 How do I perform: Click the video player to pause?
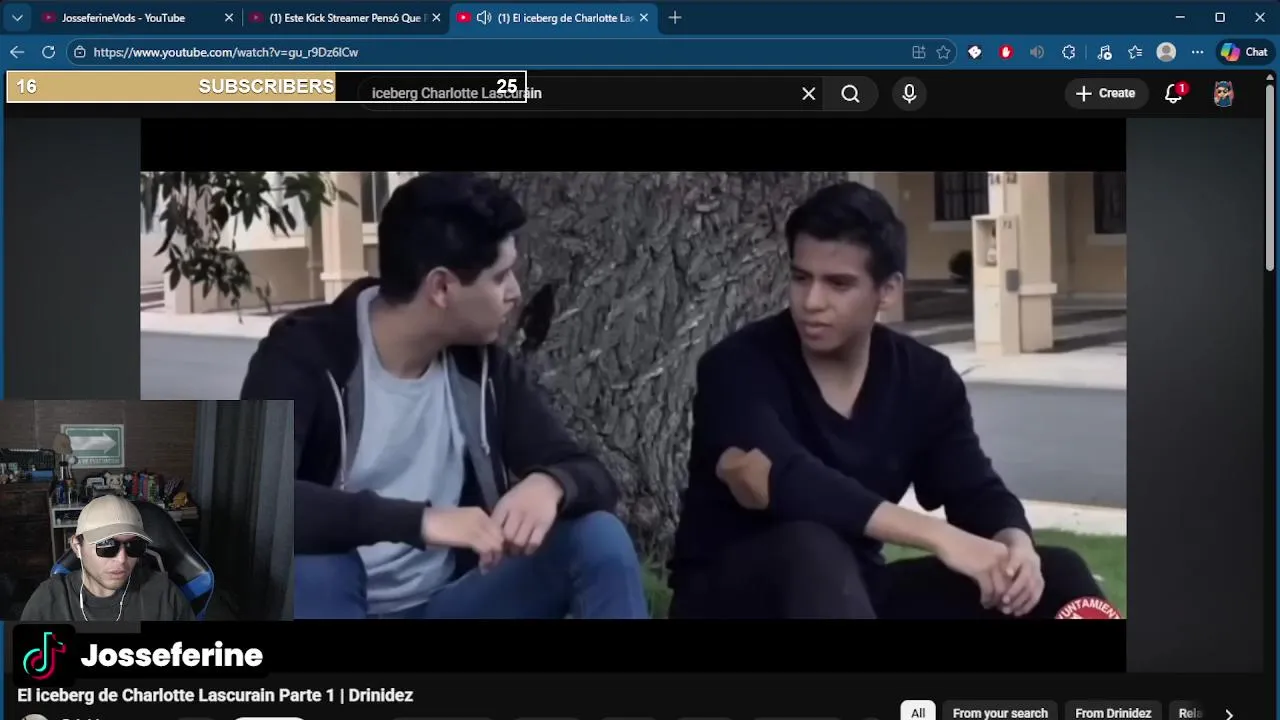tap(633, 395)
